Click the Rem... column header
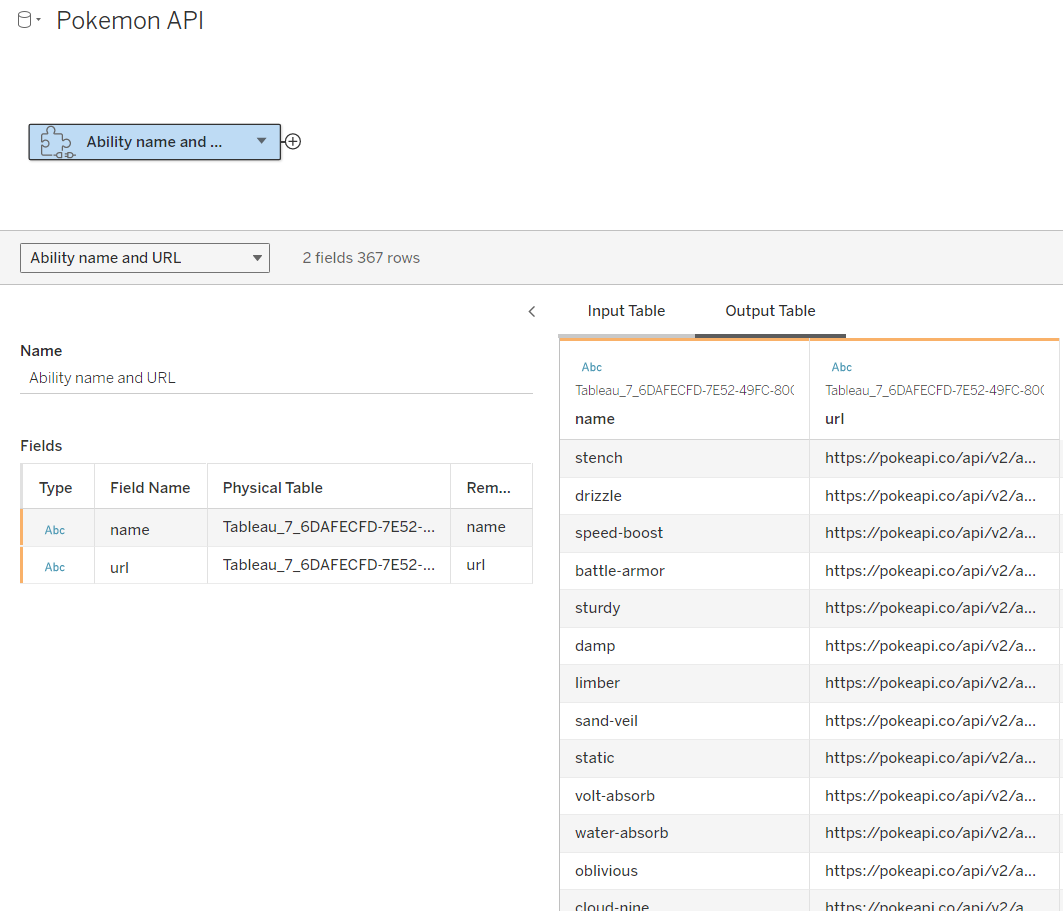Image resolution: width=1063 pixels, height=911 pixels. (492, 487)
